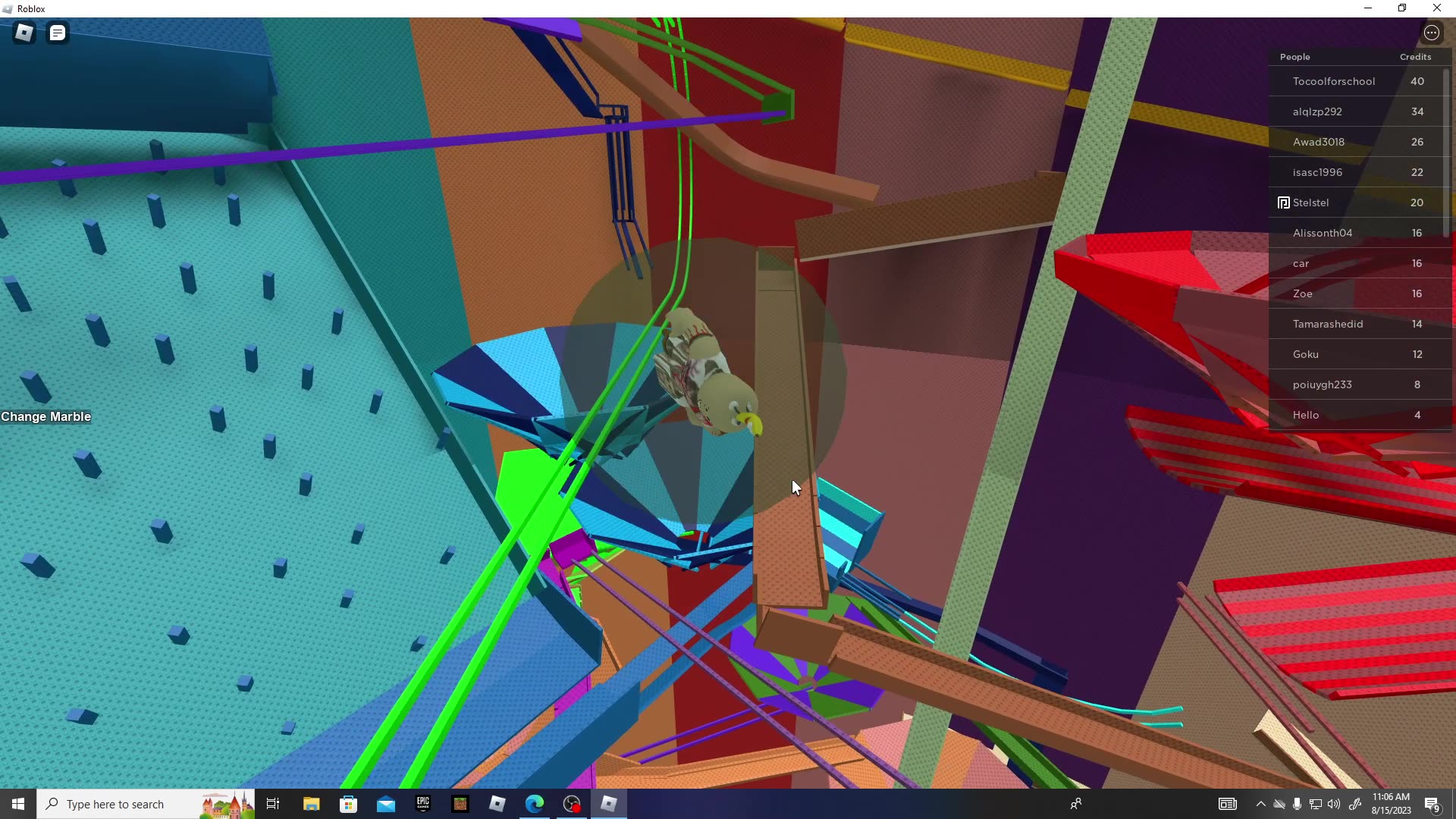
Task: Toggle the microphone tray icon
Action: tap(1297, 804)
